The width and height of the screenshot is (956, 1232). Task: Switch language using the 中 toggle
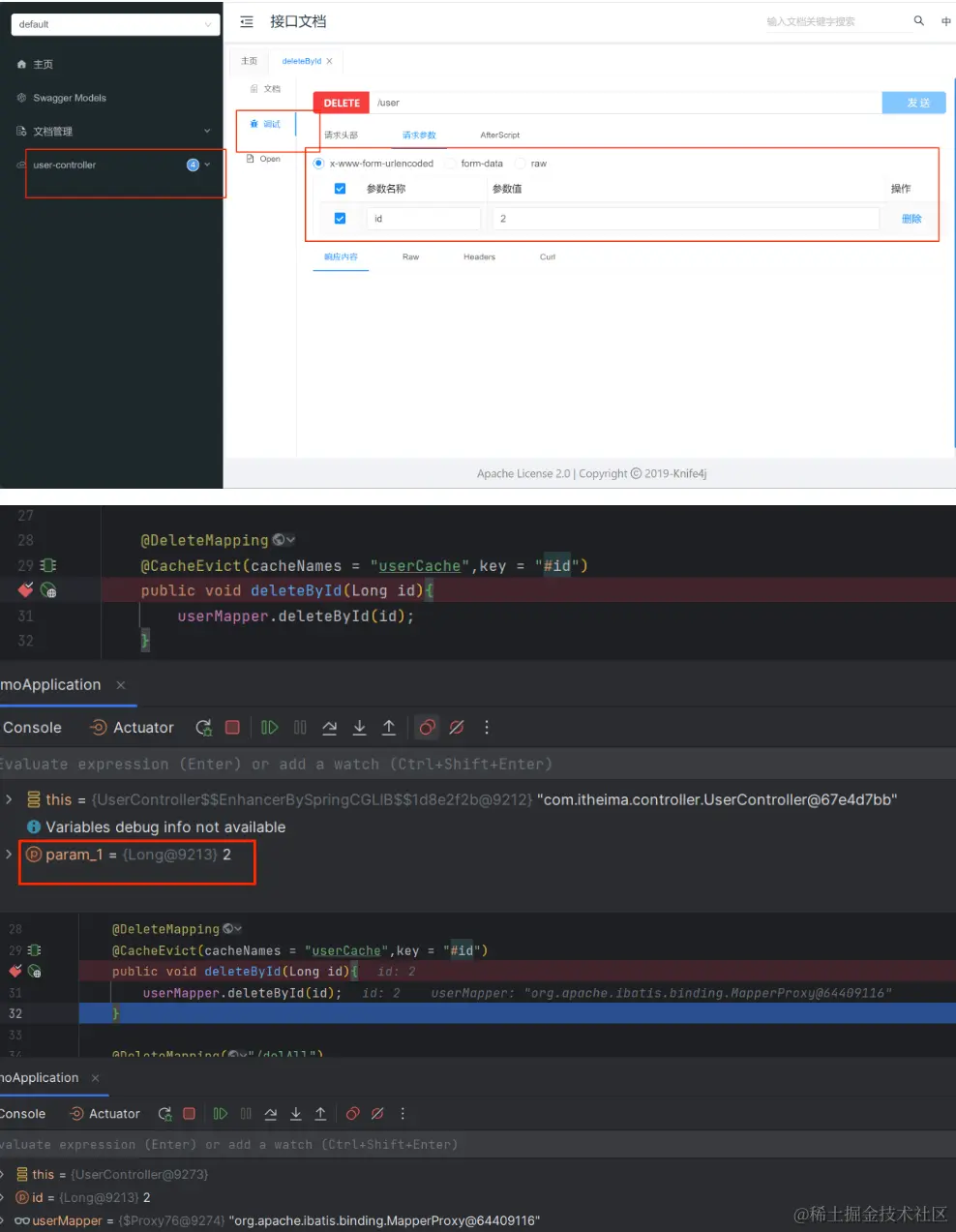pos(946,21)
